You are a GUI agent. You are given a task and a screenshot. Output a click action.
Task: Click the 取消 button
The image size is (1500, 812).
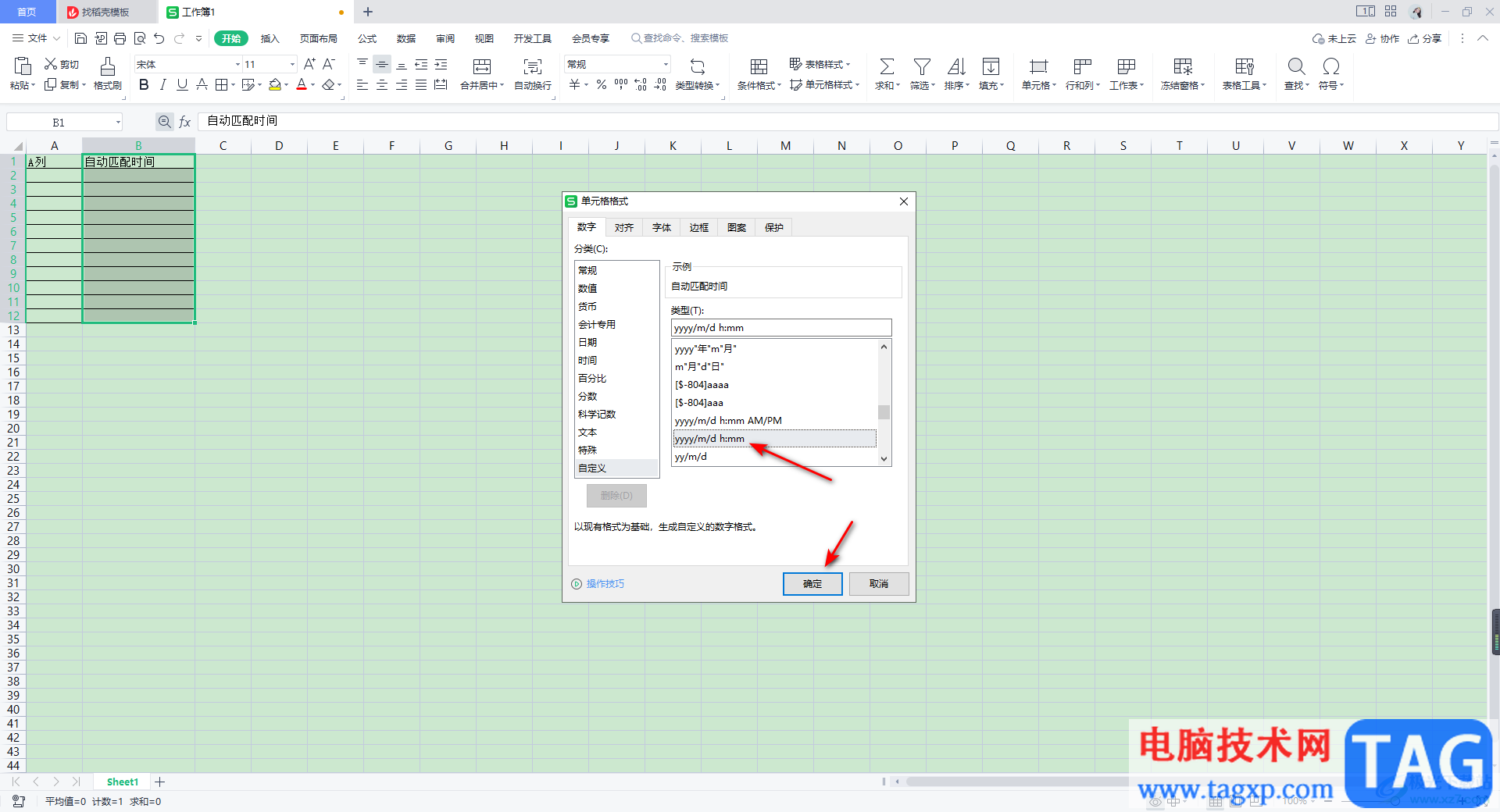pyautogui.click(x=879, y=584)
